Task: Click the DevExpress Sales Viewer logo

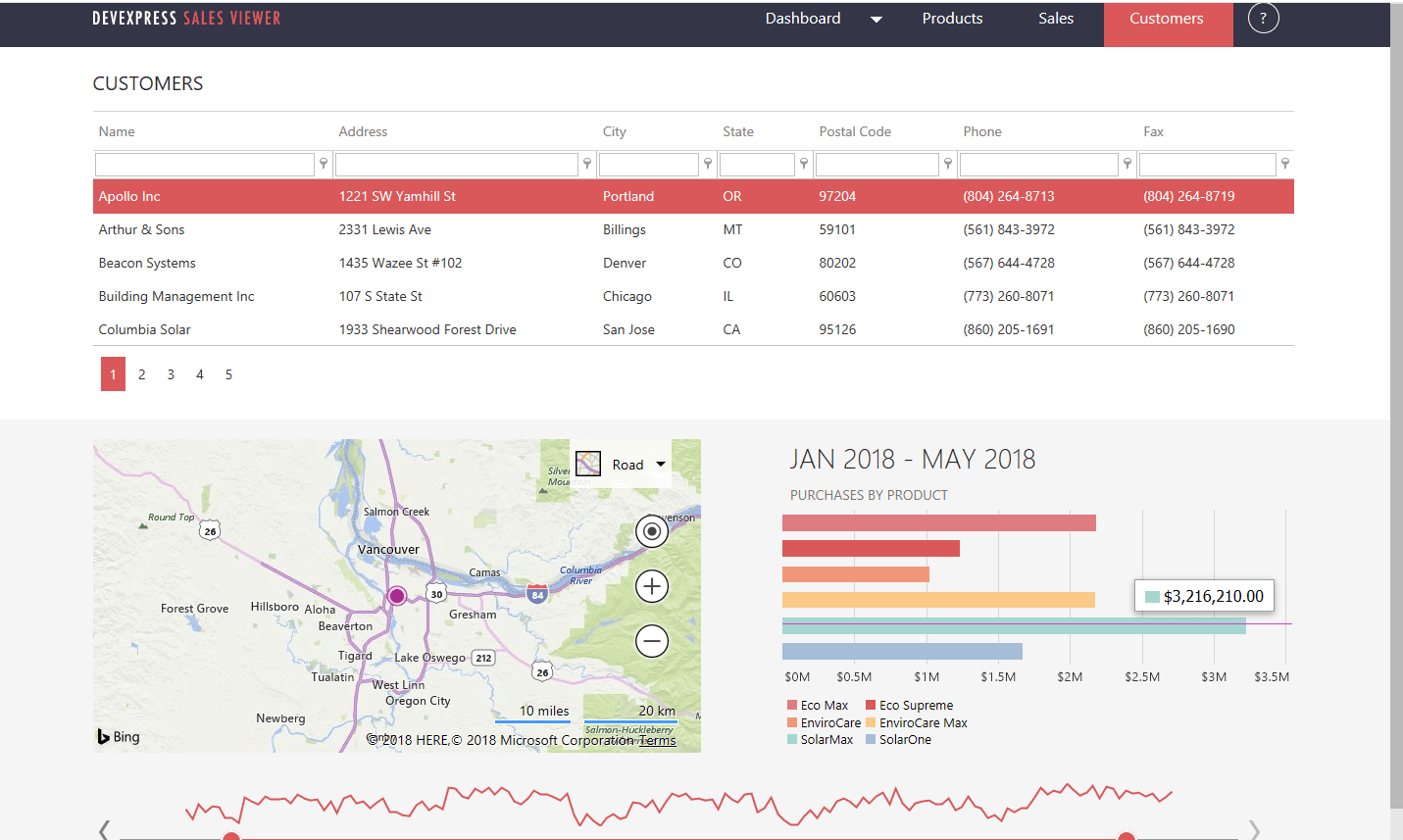Action: pos(186,19)
